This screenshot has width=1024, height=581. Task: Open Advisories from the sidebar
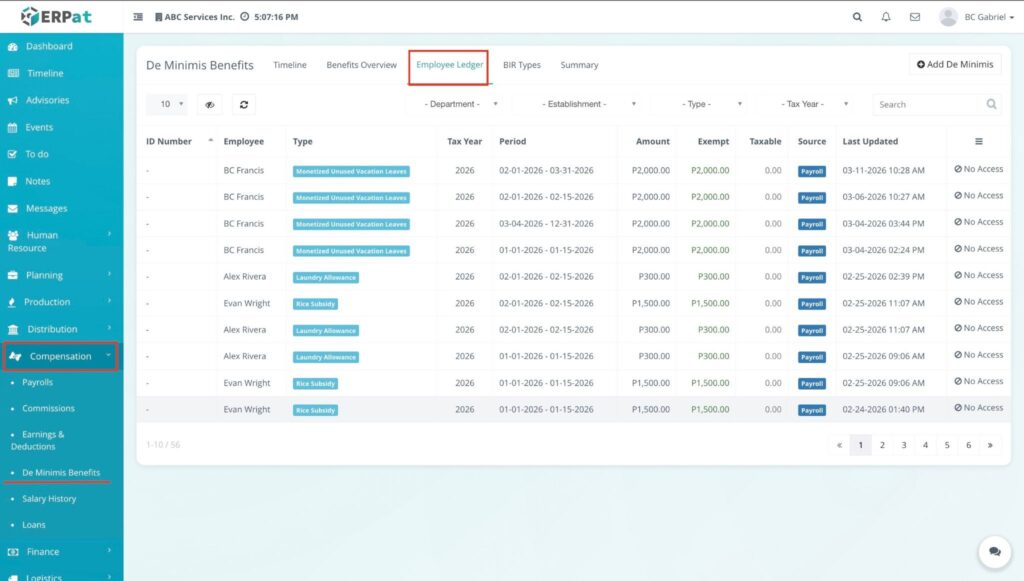click(x=47, y=100)
